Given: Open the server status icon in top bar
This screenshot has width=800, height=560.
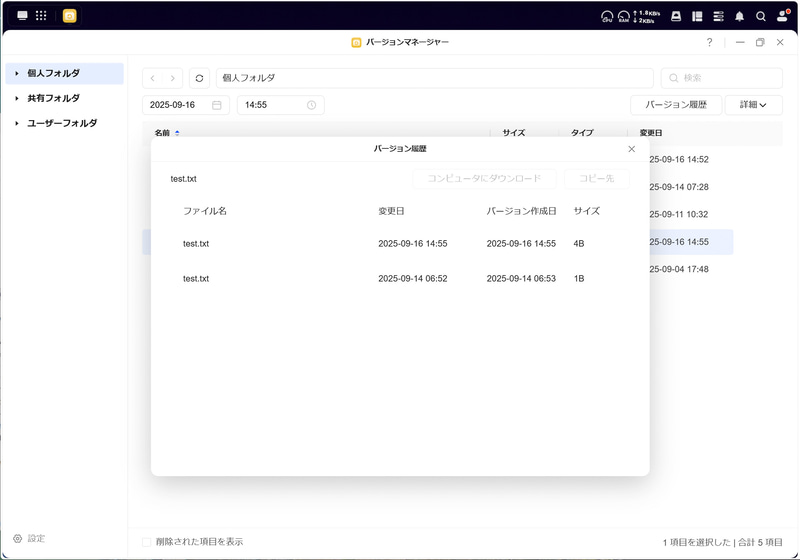Looking at the screenshot, I should point(718,16).
